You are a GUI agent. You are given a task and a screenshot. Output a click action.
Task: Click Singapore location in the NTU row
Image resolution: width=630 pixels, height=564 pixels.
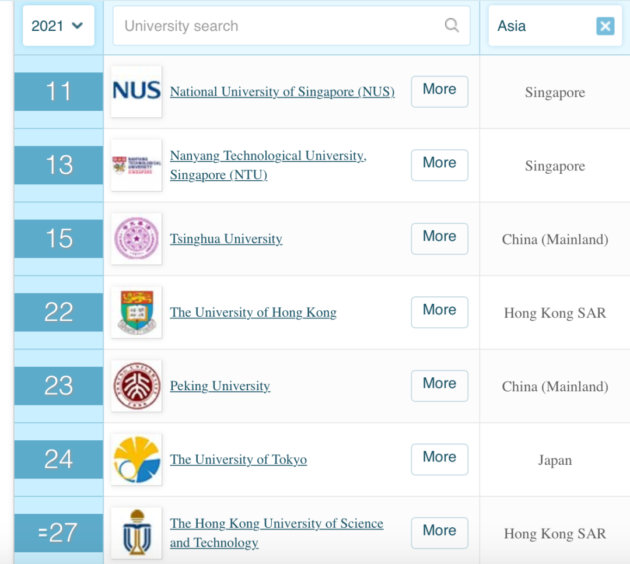tap(555, 166)
